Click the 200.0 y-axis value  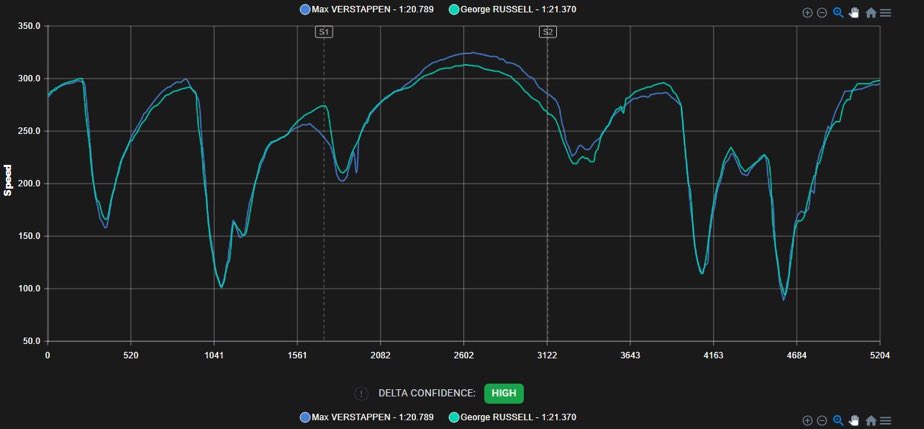pos(29,183)
